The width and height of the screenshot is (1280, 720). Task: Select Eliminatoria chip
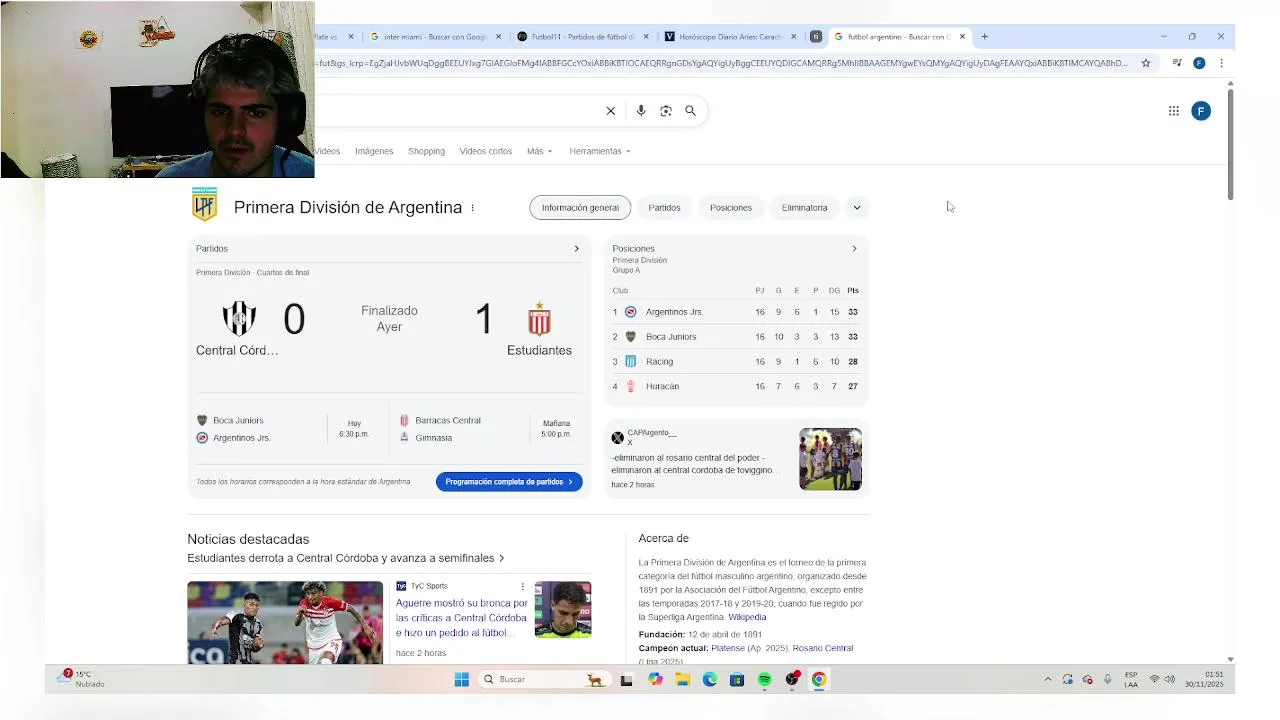(x=805, y=208)
